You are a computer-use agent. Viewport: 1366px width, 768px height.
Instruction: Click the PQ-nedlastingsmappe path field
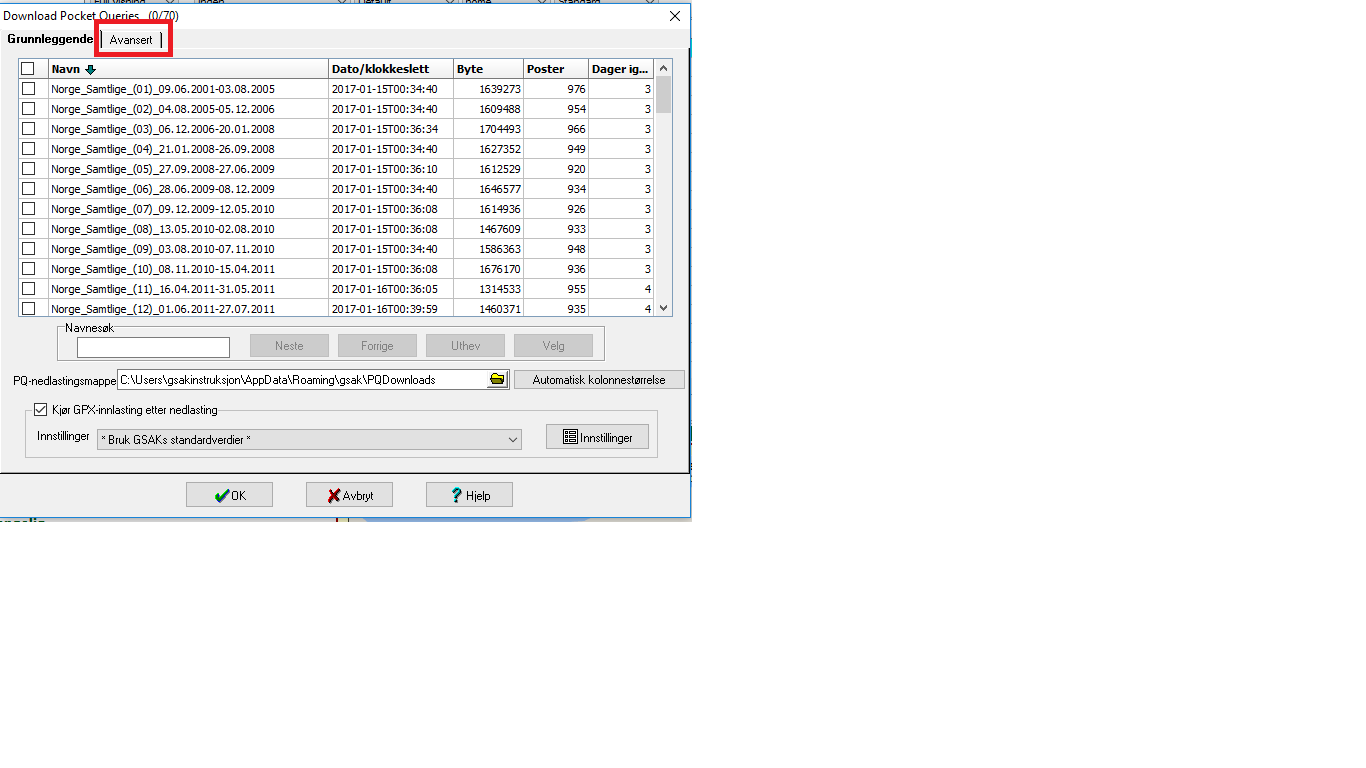coord(301,380)
